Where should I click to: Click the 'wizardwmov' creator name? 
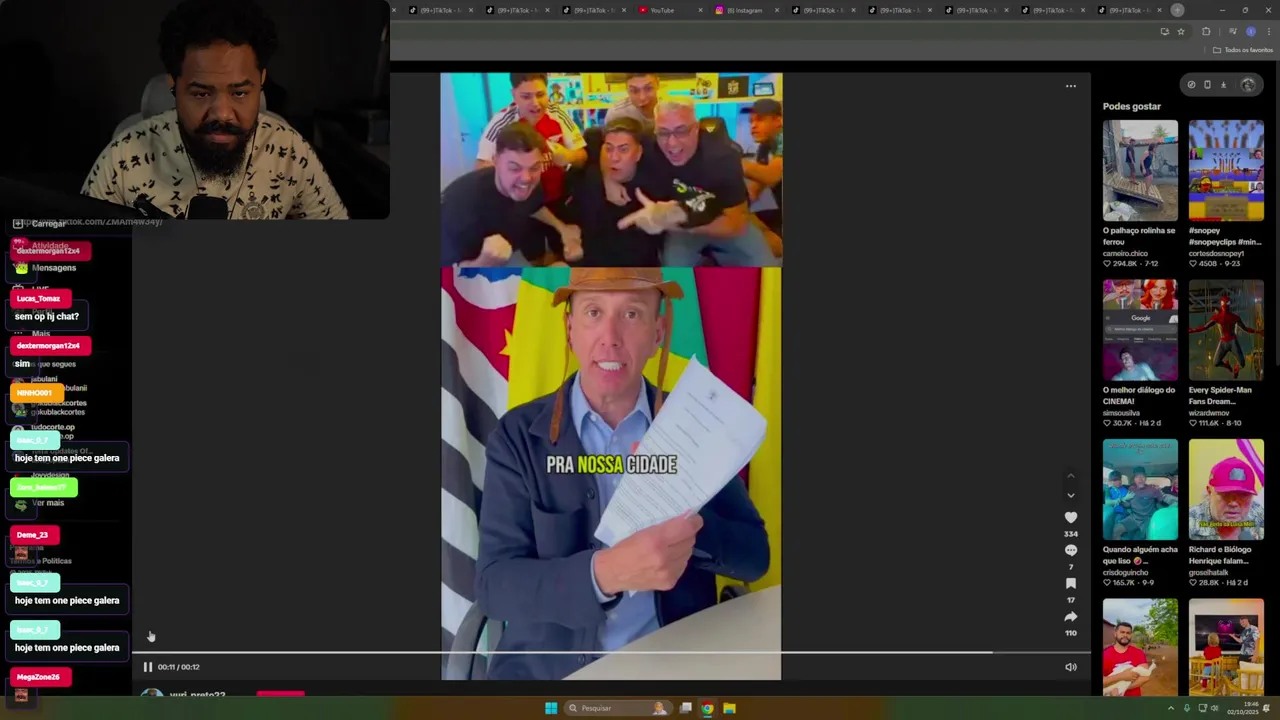point(1209,412)
